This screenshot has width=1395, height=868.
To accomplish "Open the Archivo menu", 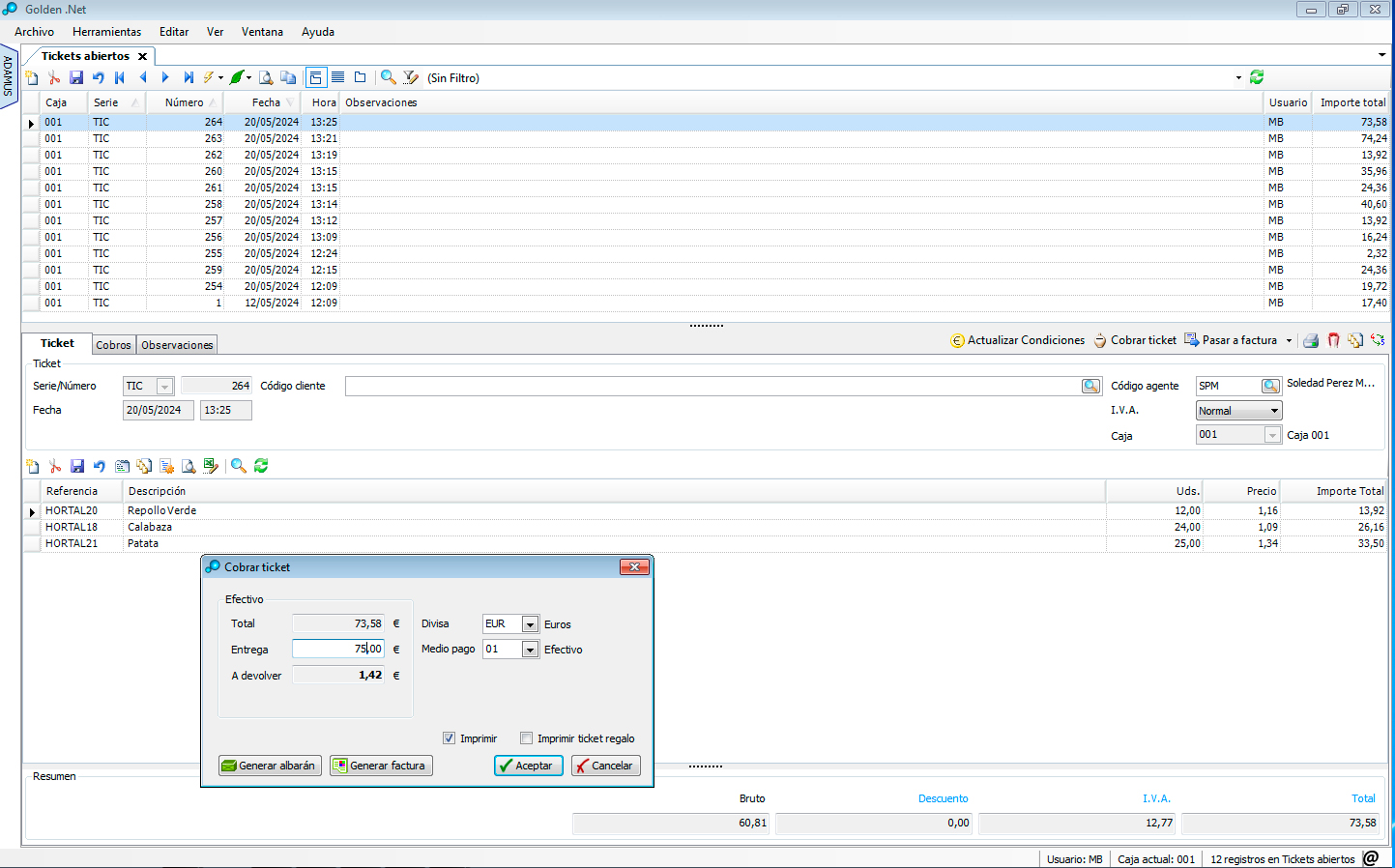I will [34, 32].
